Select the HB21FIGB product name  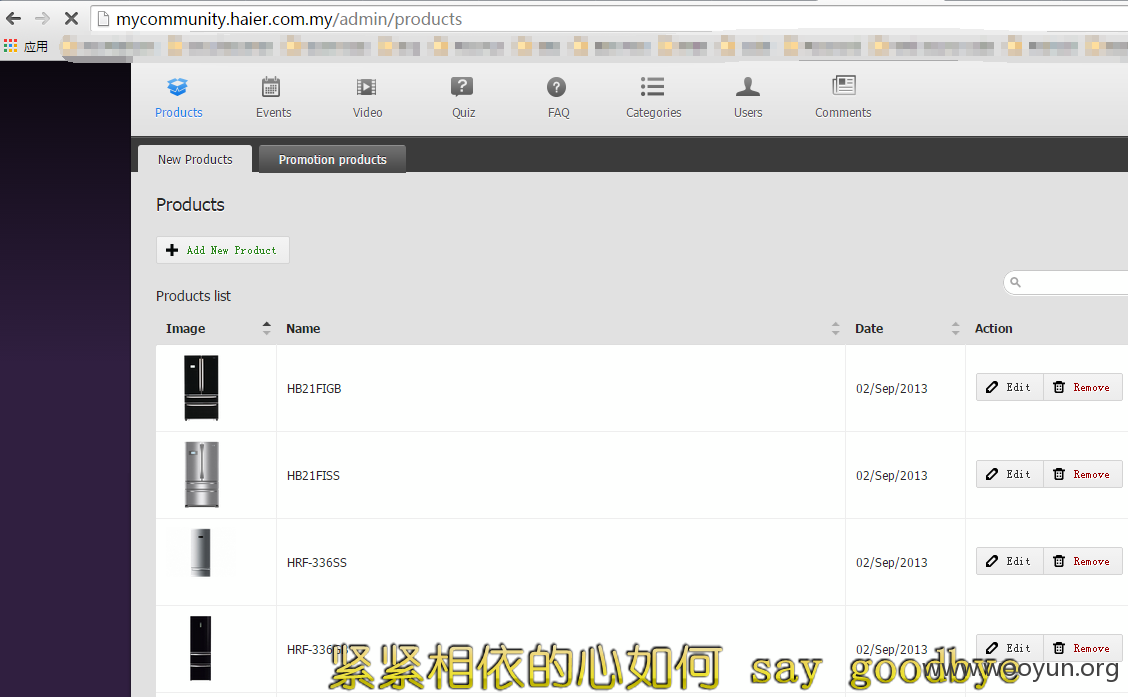click(314, 388)
